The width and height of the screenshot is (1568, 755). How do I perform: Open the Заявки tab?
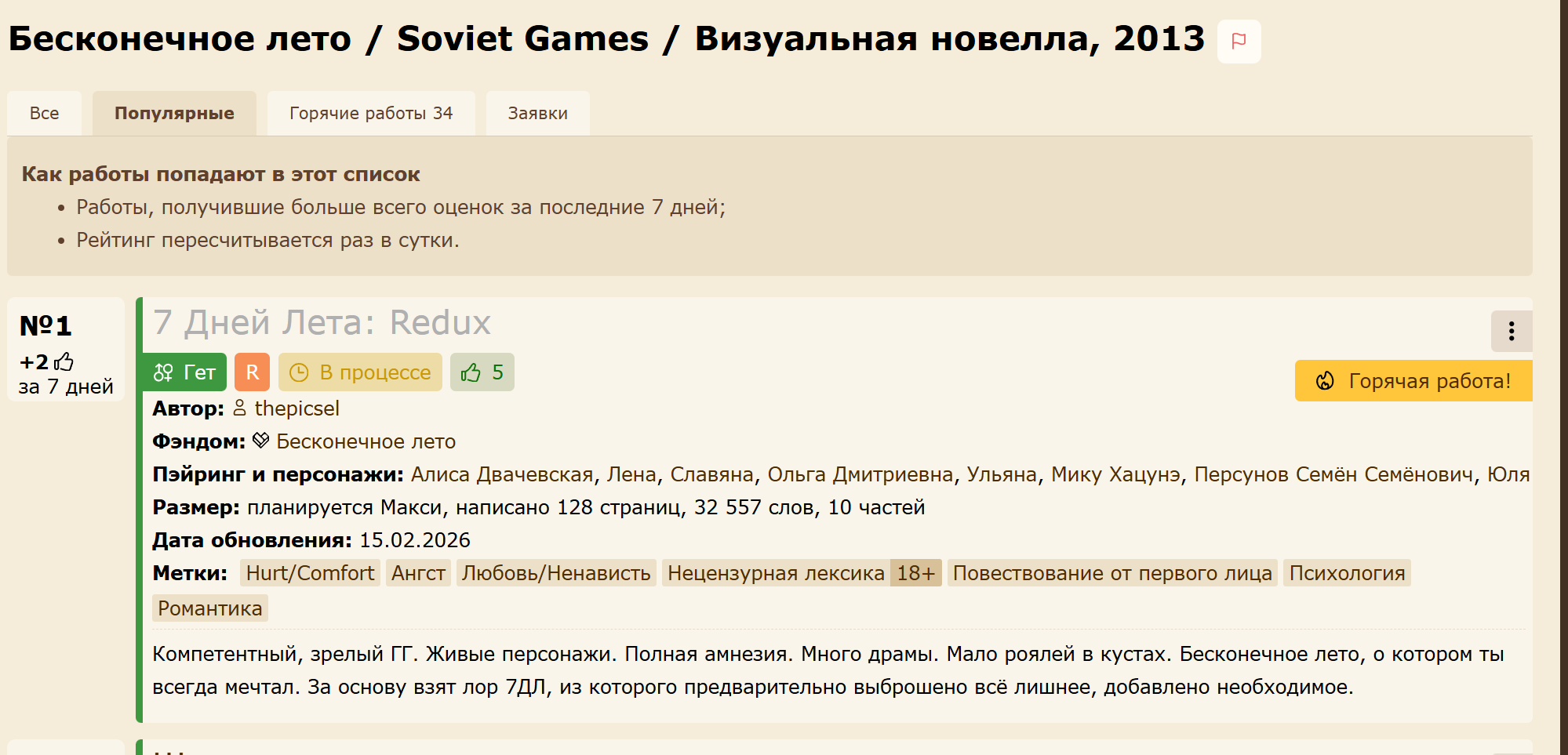[538, 113]
